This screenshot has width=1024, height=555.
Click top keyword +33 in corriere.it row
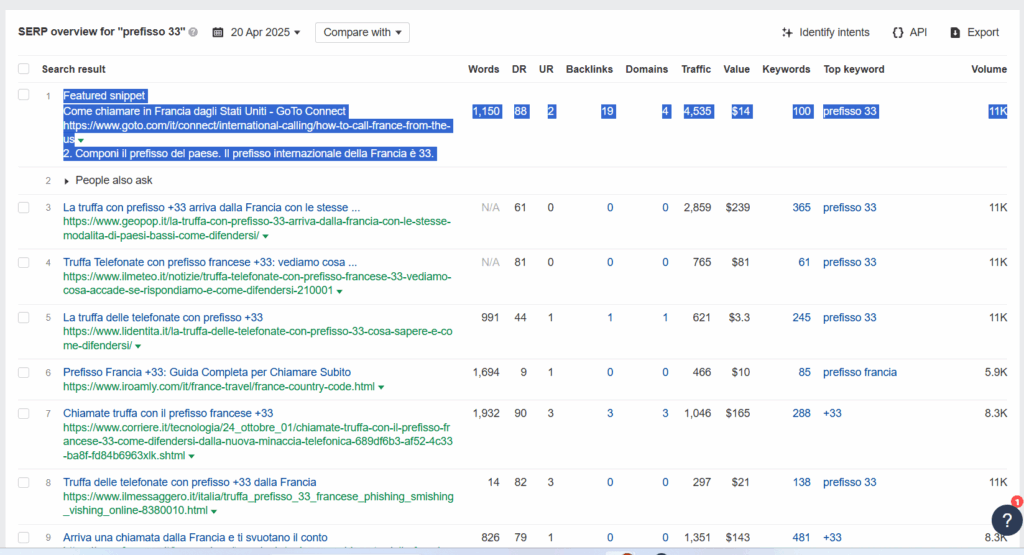tap(832, 413)
